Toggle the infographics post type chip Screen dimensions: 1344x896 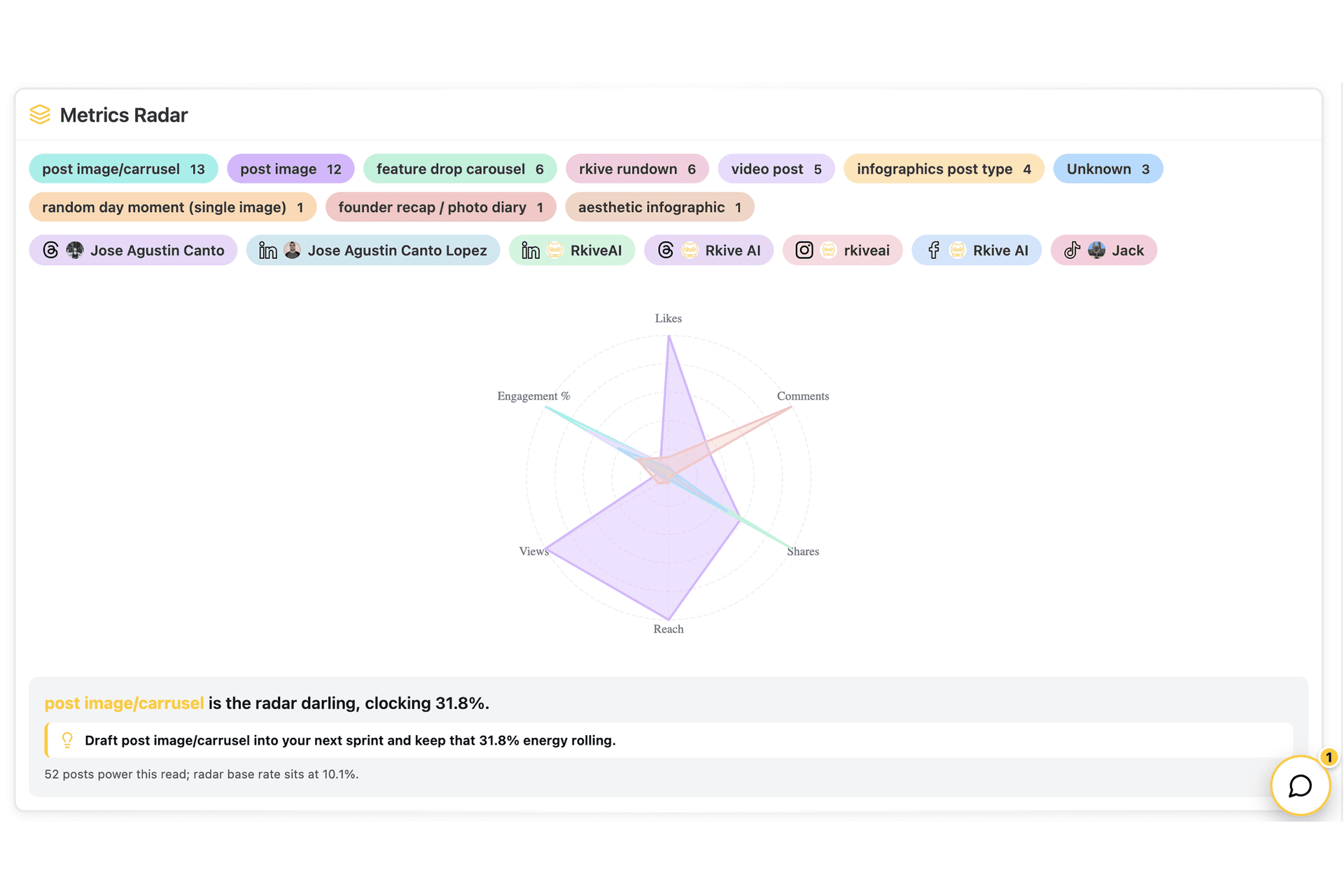[943, 169]
